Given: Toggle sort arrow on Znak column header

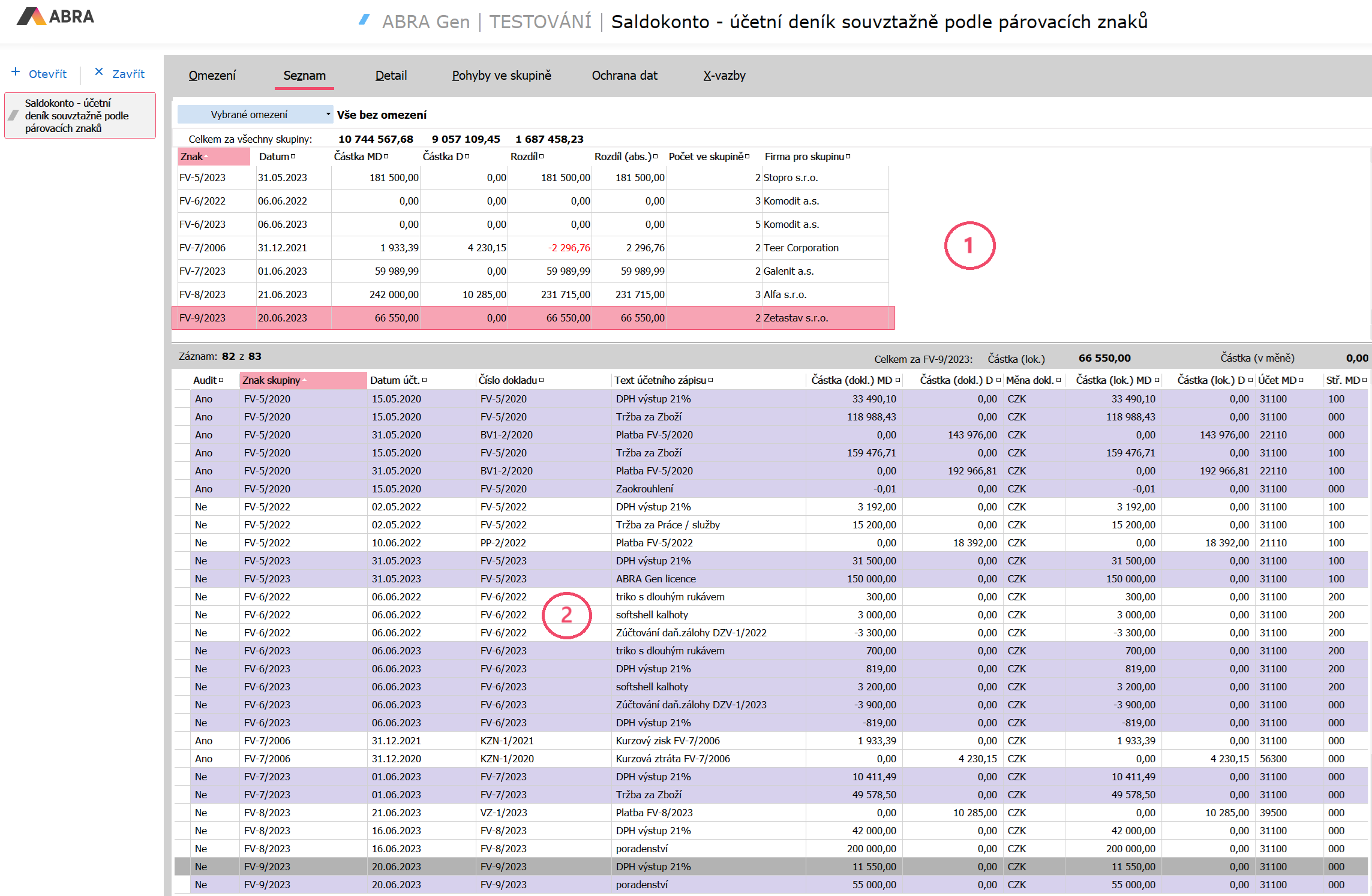Looking at the screenshot, I should coord(206,157).
